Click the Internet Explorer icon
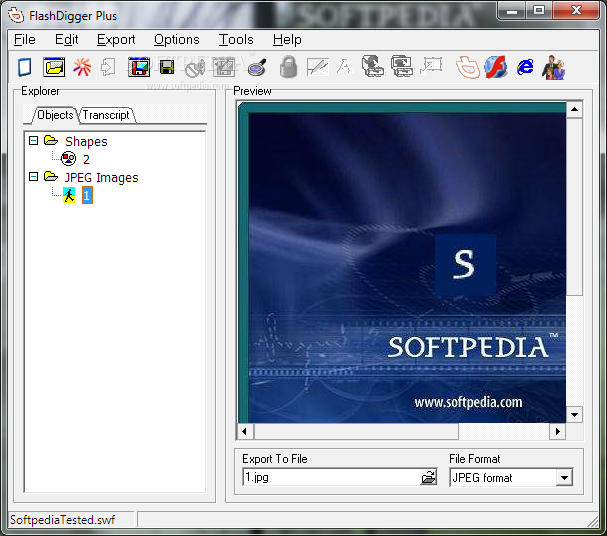The height and width of the screenshot is (536, 607). [x=525, y=67]
